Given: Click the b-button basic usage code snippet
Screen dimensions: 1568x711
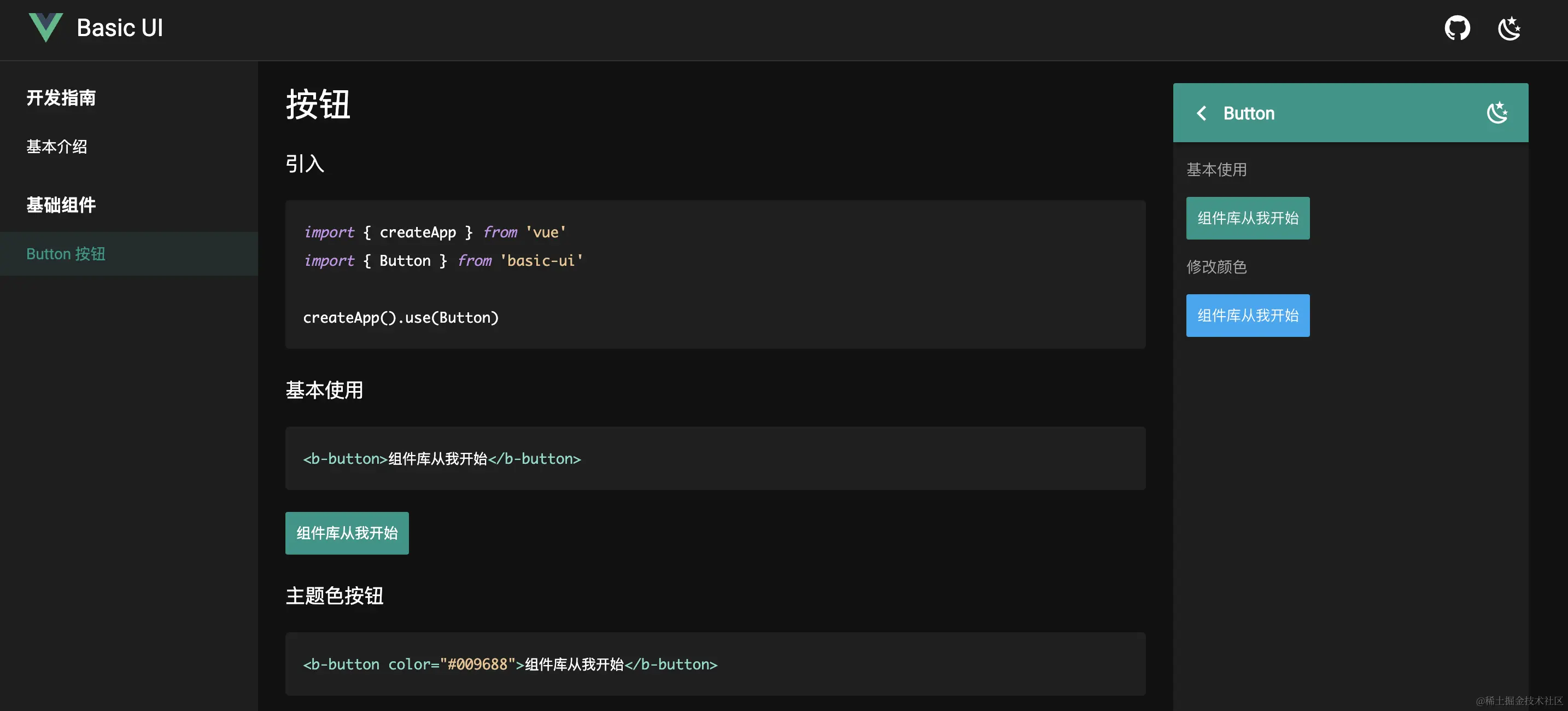Looking at the screenshot, I should pyautogui.click(x=715, y=458).
